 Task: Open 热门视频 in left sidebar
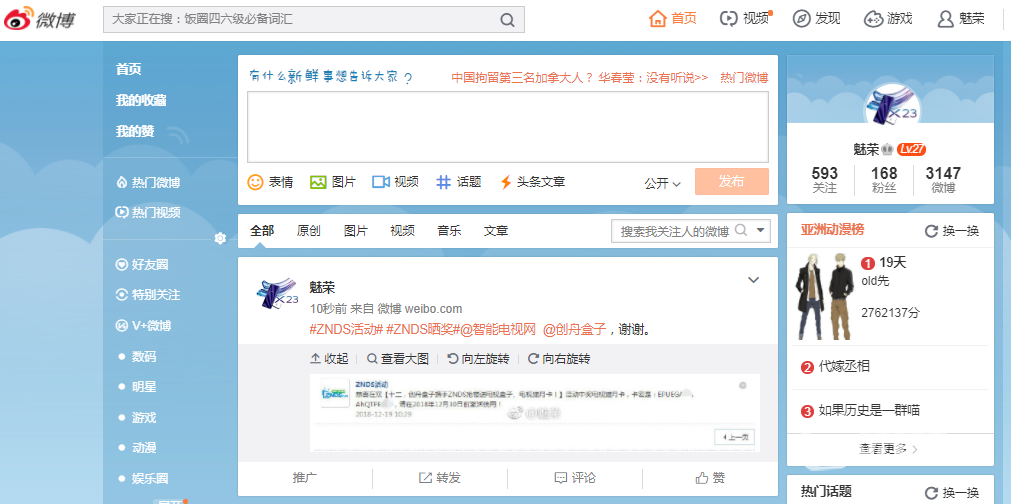148,213
